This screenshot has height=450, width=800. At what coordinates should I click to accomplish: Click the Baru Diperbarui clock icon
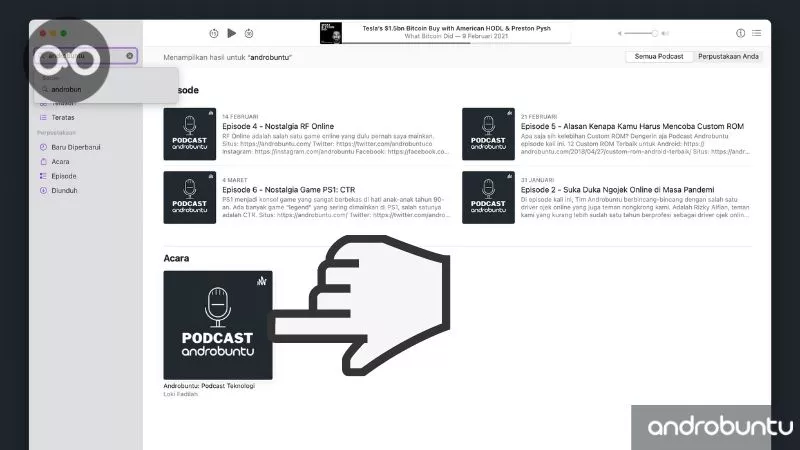pyautogui.click(x=43, y=147)
